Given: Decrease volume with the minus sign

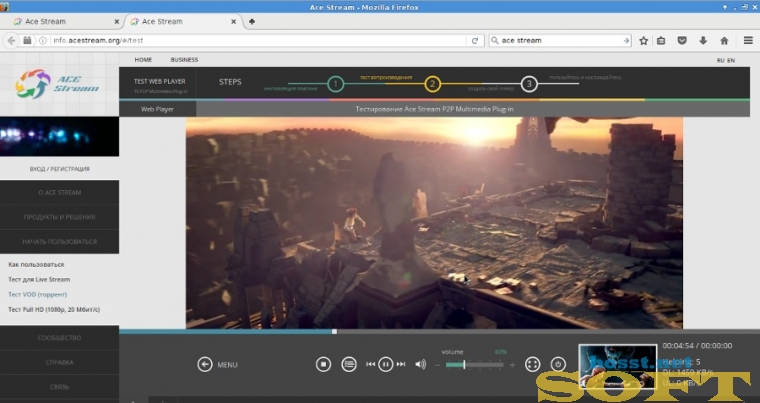Looking at the screenshot, I should [x=438, y=365].
